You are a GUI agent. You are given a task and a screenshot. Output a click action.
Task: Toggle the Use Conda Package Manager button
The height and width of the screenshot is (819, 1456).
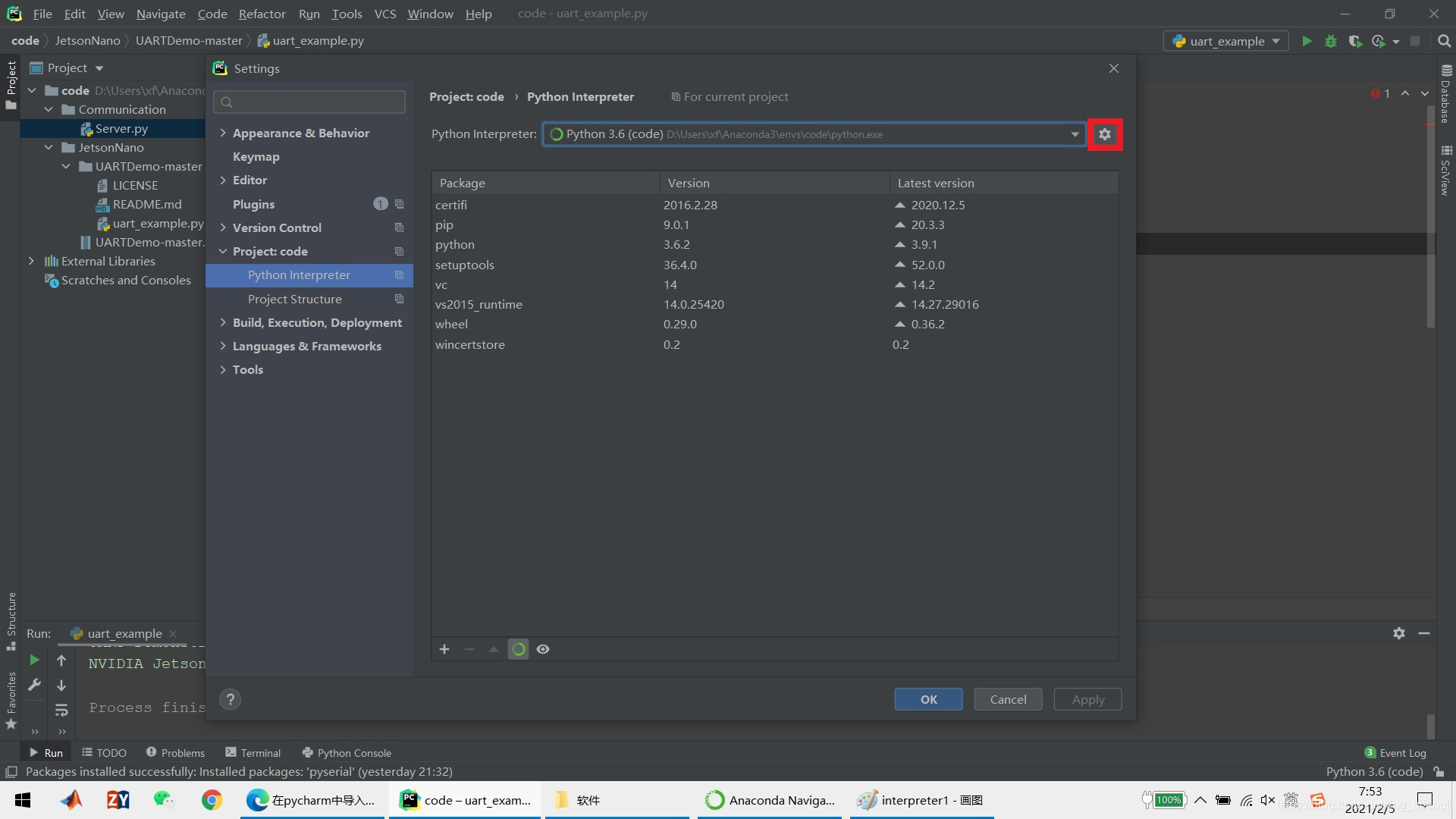tap(518, 649)
